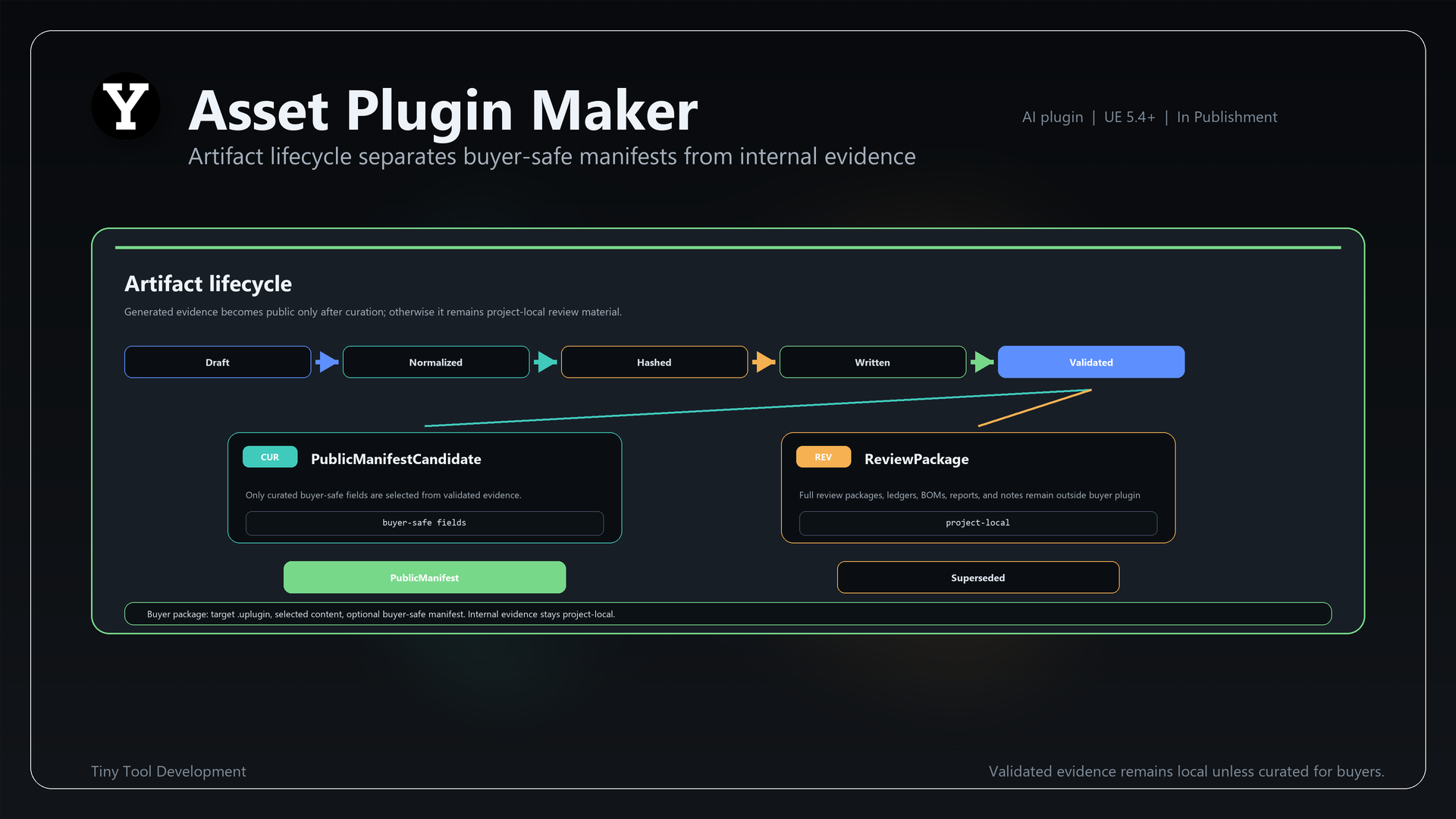Click the Superseded box

[978, 577]
